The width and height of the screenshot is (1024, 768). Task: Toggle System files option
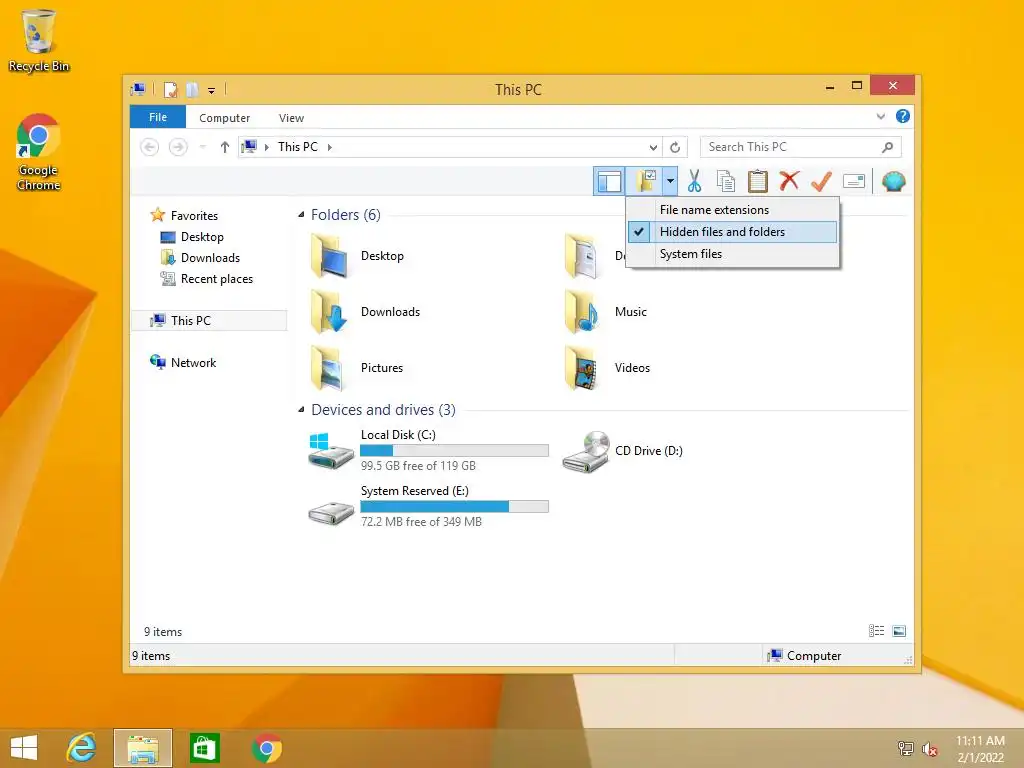point(733,254)
